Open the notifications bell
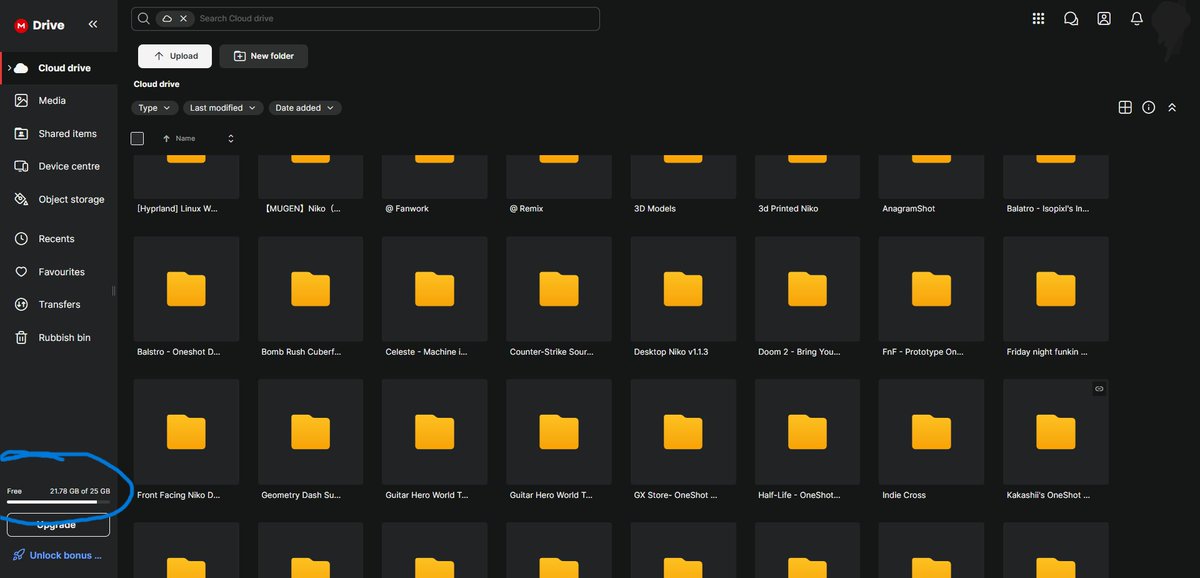The width and height of the screenshot is (1200, 578). tap(1137, 19)
